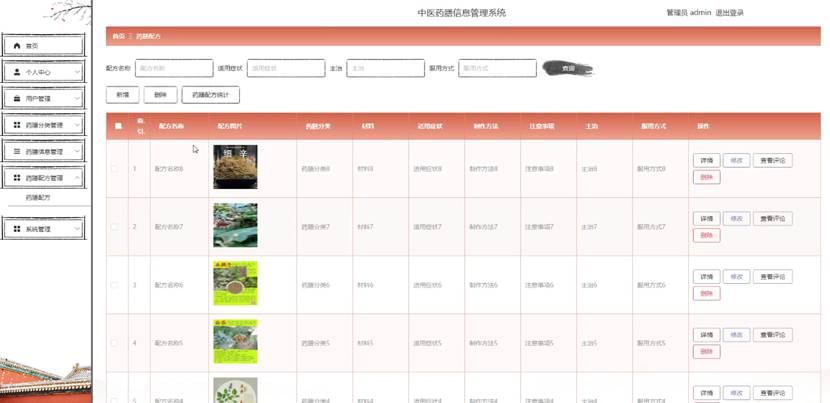The image size is (830, 403).
Task: Click the 新增 button
Action: click(x=122, y=95)
